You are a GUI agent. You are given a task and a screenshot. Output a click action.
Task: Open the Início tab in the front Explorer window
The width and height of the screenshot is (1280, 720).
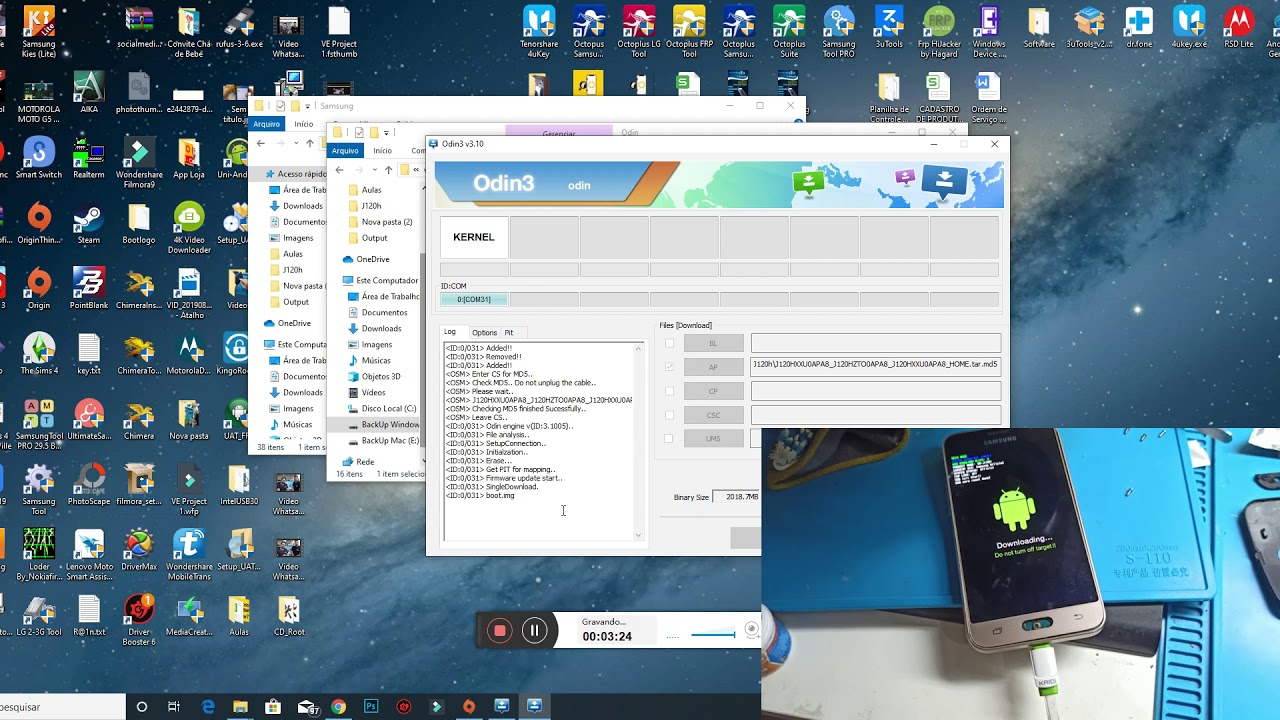click(x=383, y=150)
